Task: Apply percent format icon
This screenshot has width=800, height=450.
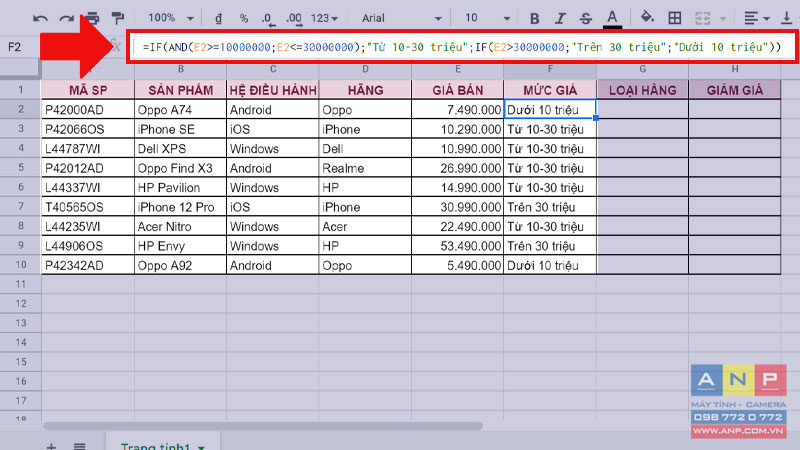Action: coord(244,18)
